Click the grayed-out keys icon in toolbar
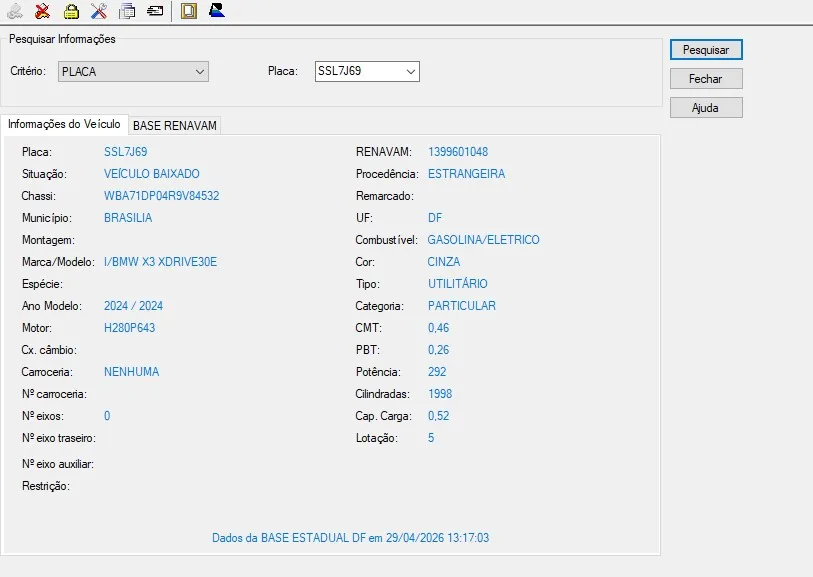The width and height of the screenshot is (813, 577). pyautogui.click(x=15, y=11)
